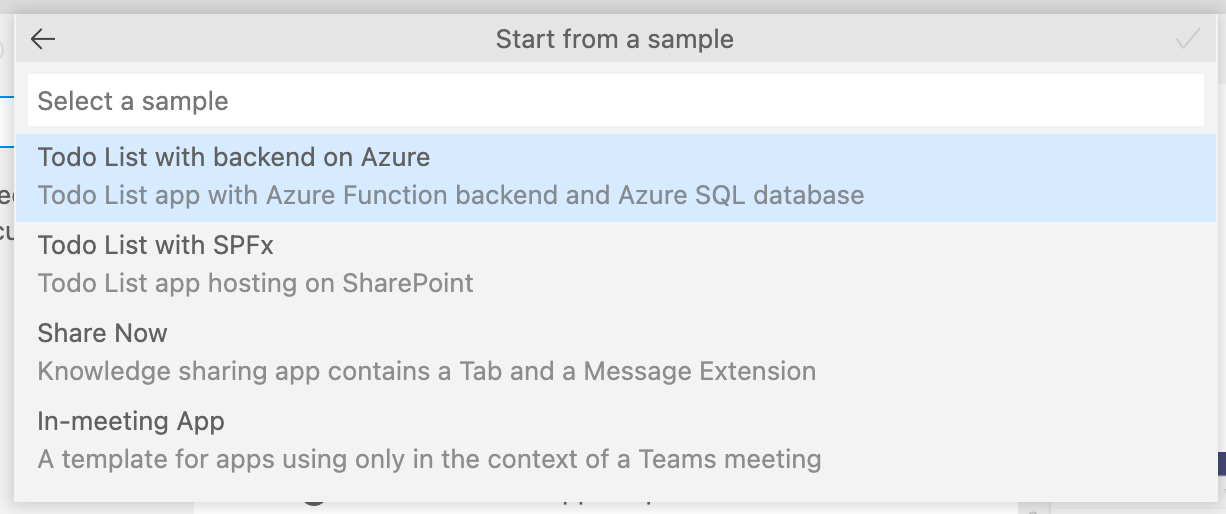Pick the sample with Tab and Message Extension
The height and width of the screenshot is (514, 1226).
615,352
